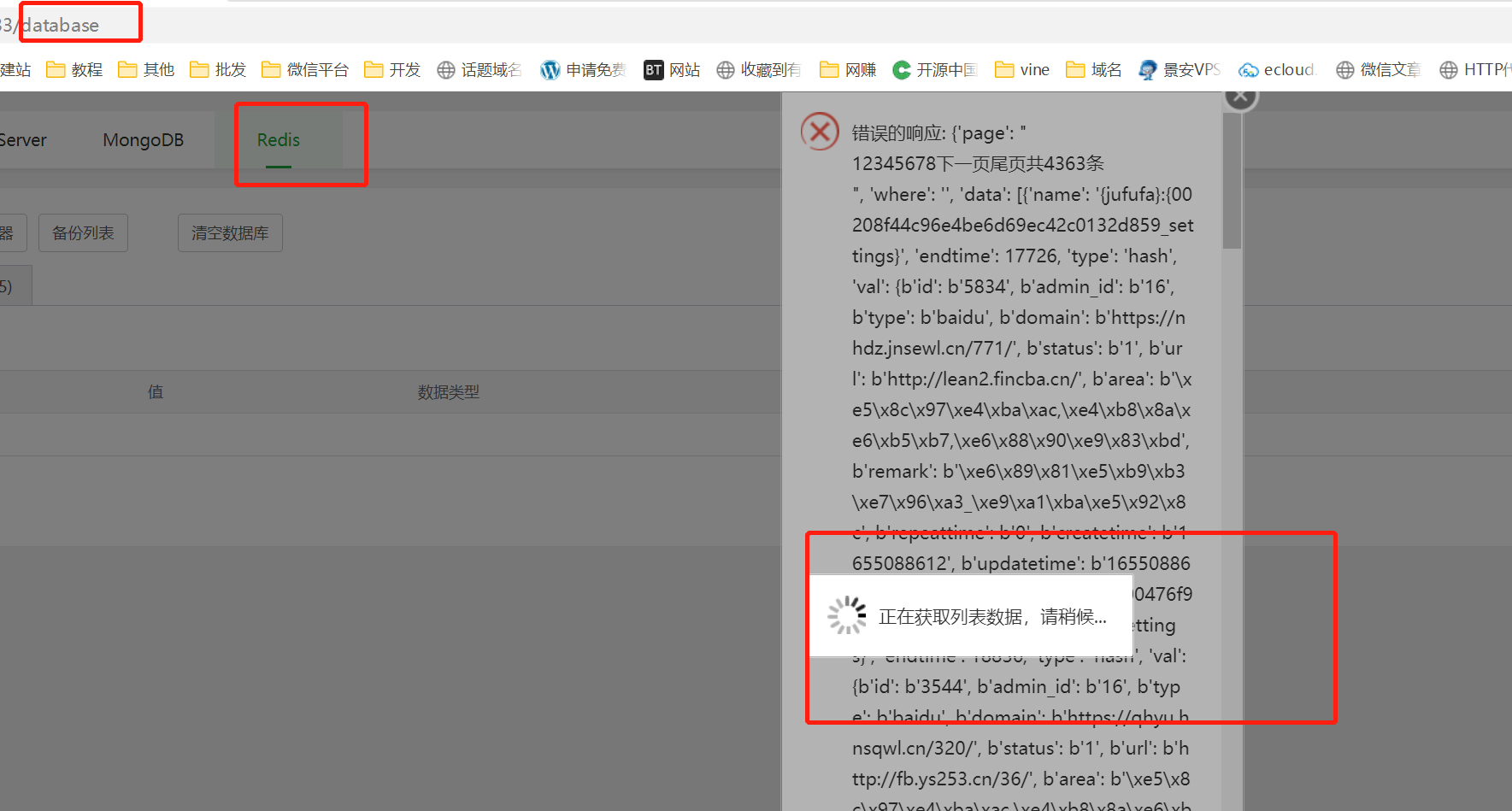Image resolution: width=1512 pixels, height=811 pixels.
Task: Open the 景安VPS bookmark
Action: 1180,70
